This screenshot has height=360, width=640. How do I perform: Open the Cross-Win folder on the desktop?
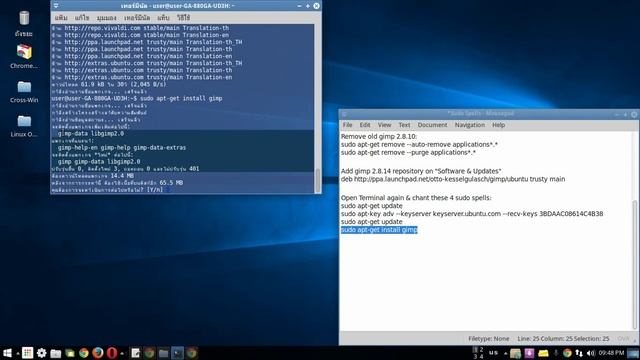[x=24, y=87]
